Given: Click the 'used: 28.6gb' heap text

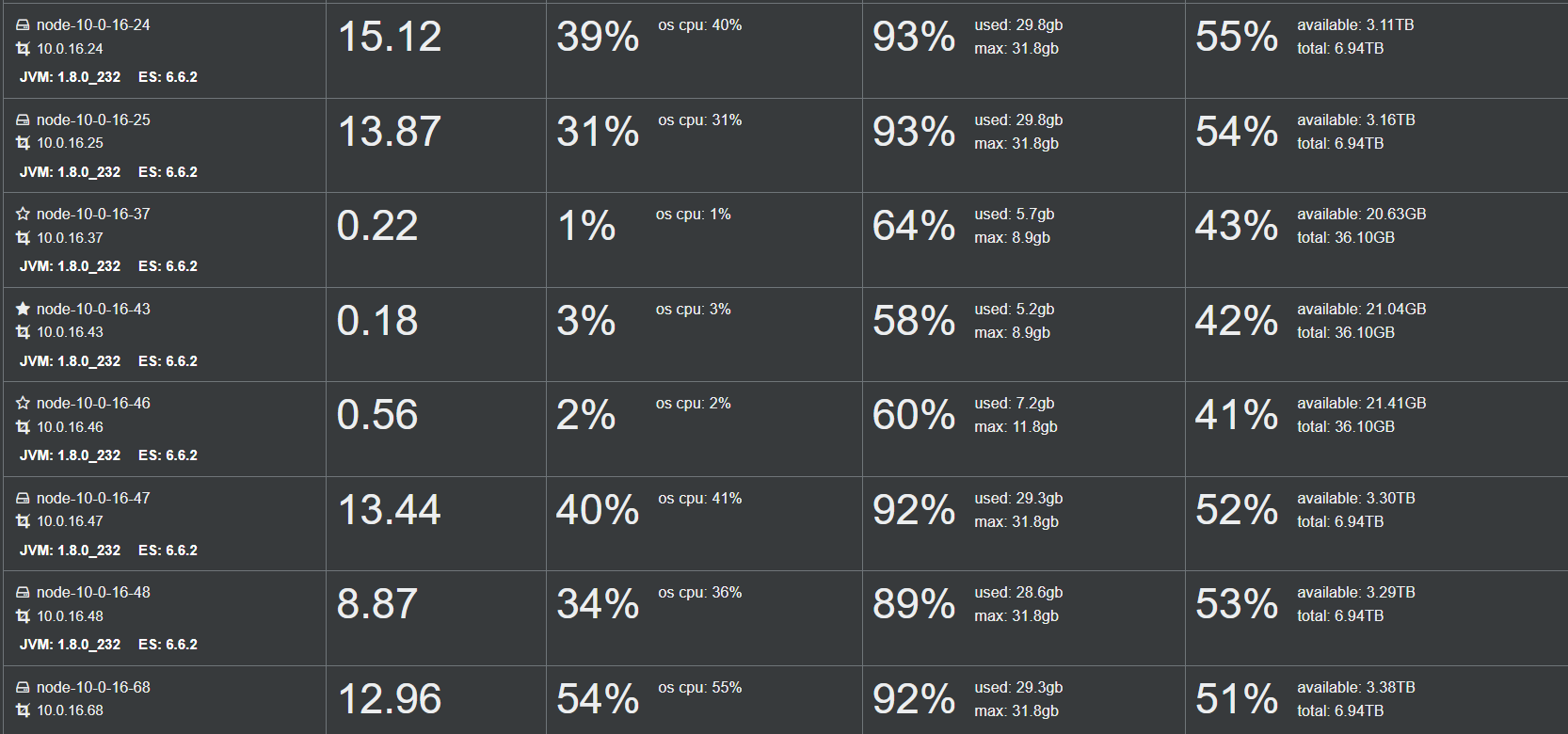Looking at the screenshot, I should pyautogui.click(x=1018, y=593).
